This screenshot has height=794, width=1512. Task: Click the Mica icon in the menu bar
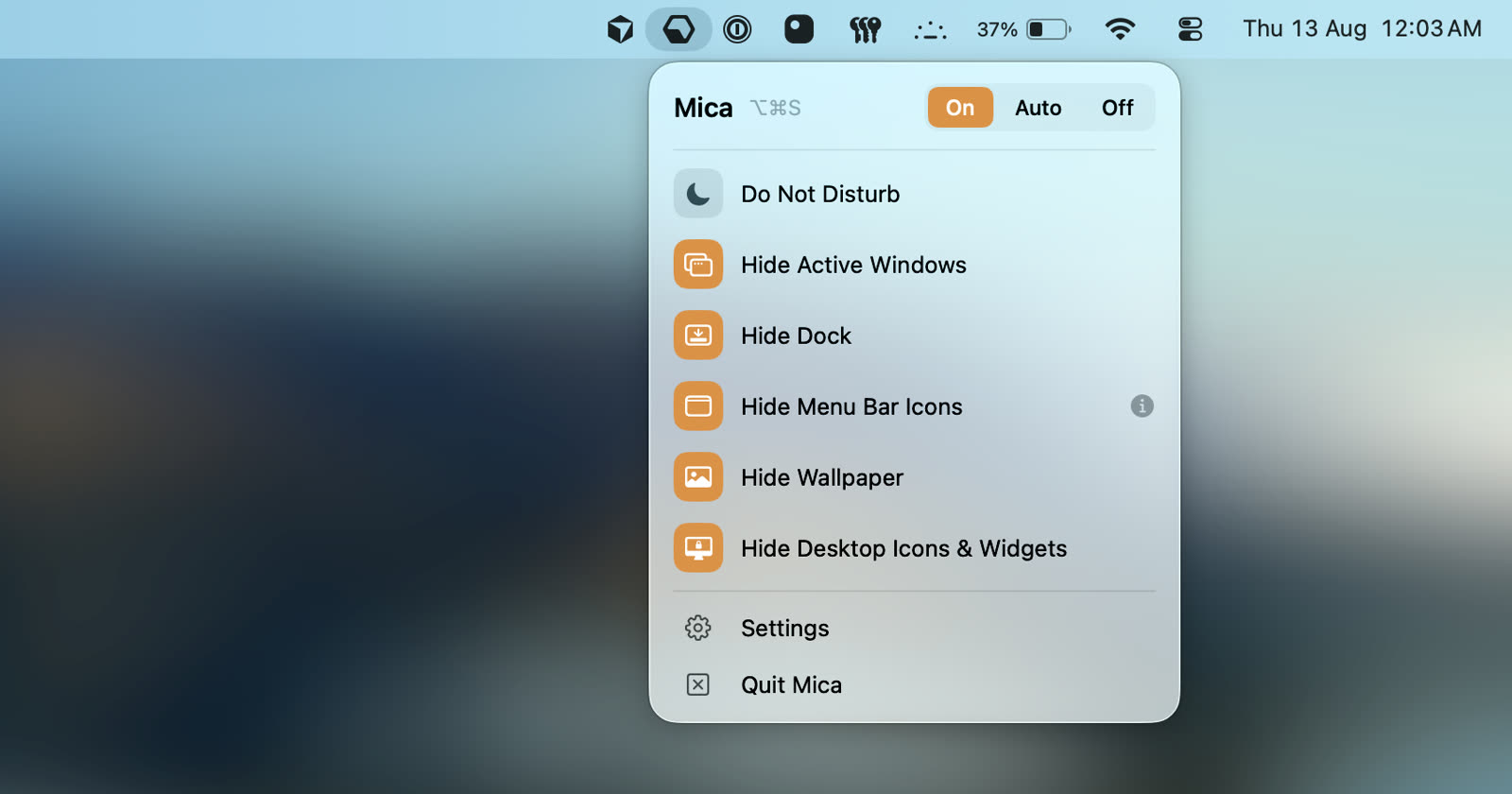[679, 29]
